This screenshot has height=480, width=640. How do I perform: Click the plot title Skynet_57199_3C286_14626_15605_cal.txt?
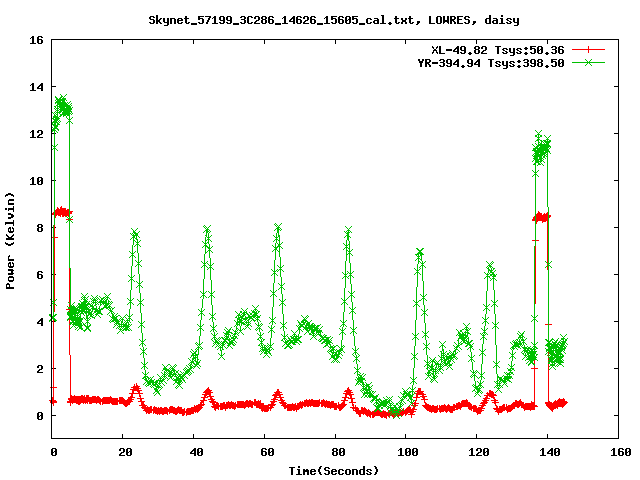[x=284, y=20]
